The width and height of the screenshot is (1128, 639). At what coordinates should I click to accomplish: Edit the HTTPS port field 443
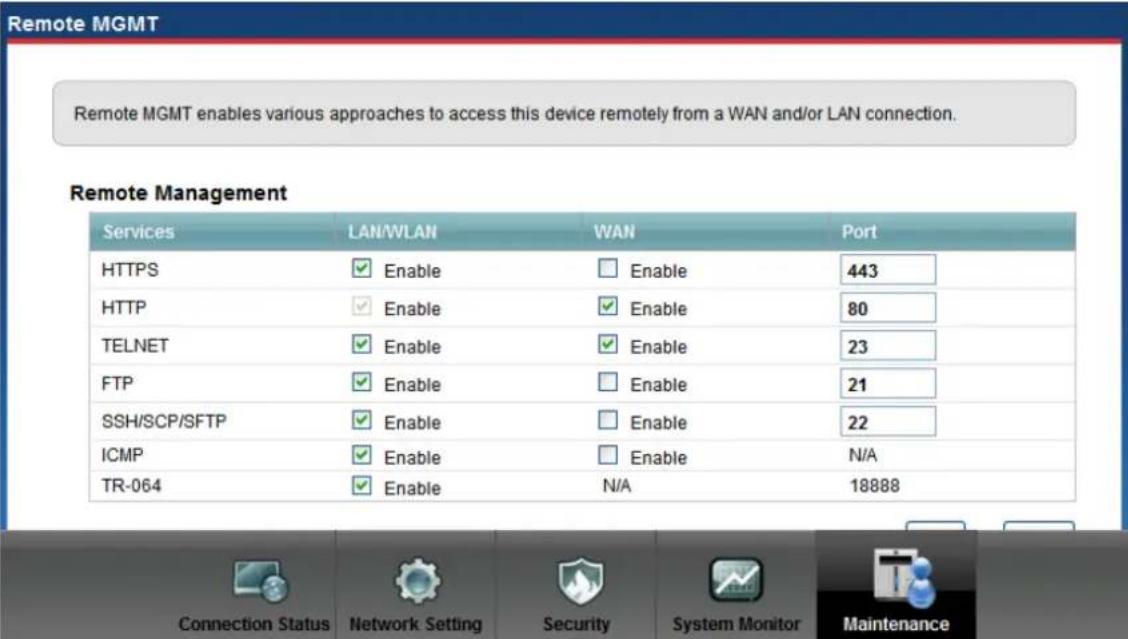click(x=888, y=270)
